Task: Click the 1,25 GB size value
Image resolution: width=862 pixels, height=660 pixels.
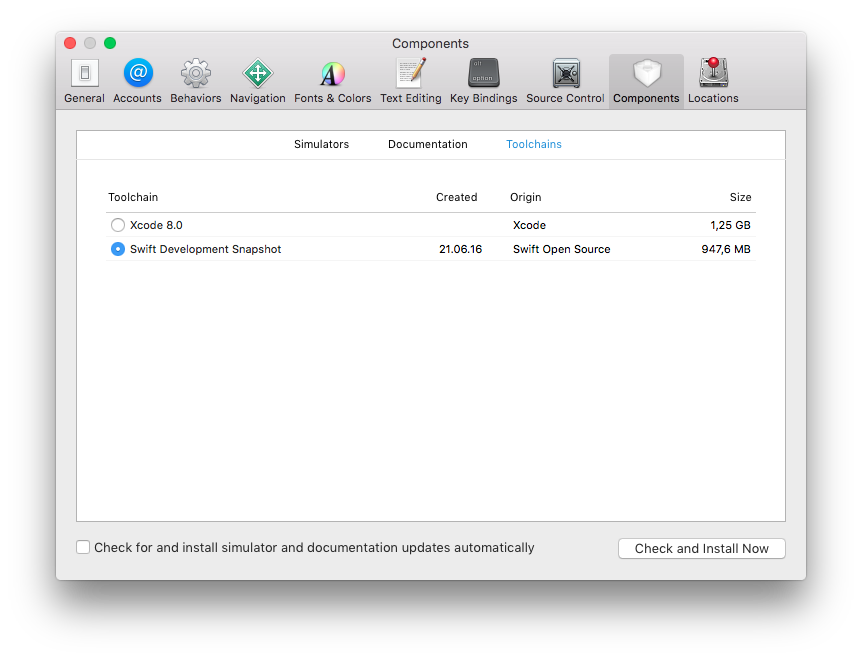Action: pyautogui.click(x=730, y=225)
